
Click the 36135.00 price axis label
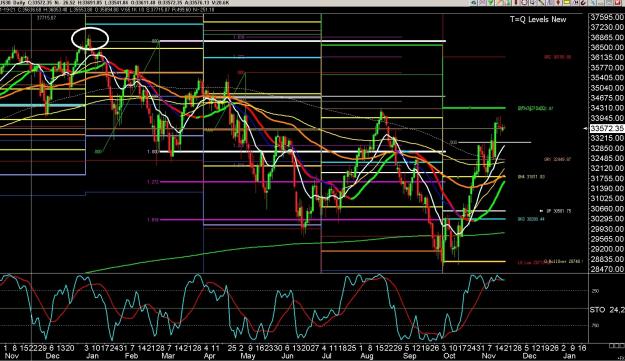tap(607, 57)
